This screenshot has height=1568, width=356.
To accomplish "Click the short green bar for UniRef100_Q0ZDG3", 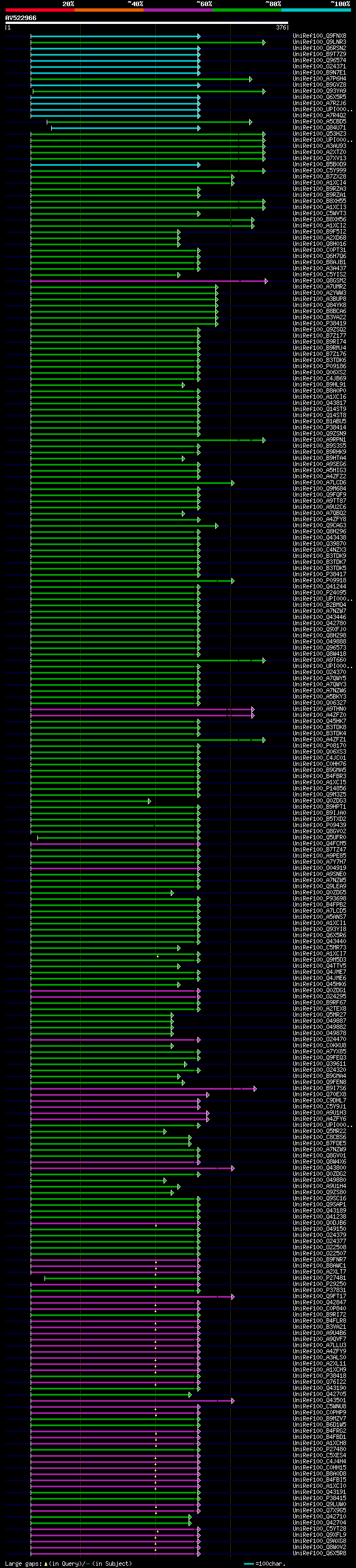I will [x=90, y=801].
